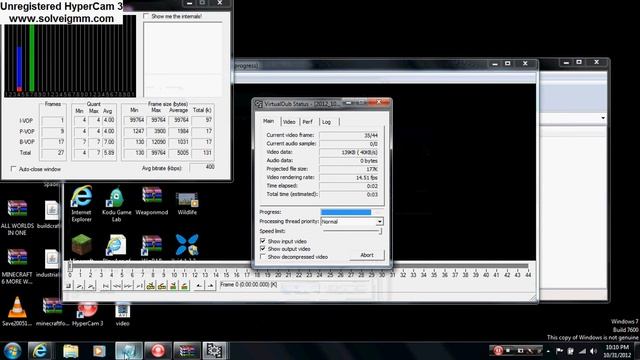Open Internet Explorer from the taskbar
The height and width of the screenshot is (360, 640).
point(40,351)
